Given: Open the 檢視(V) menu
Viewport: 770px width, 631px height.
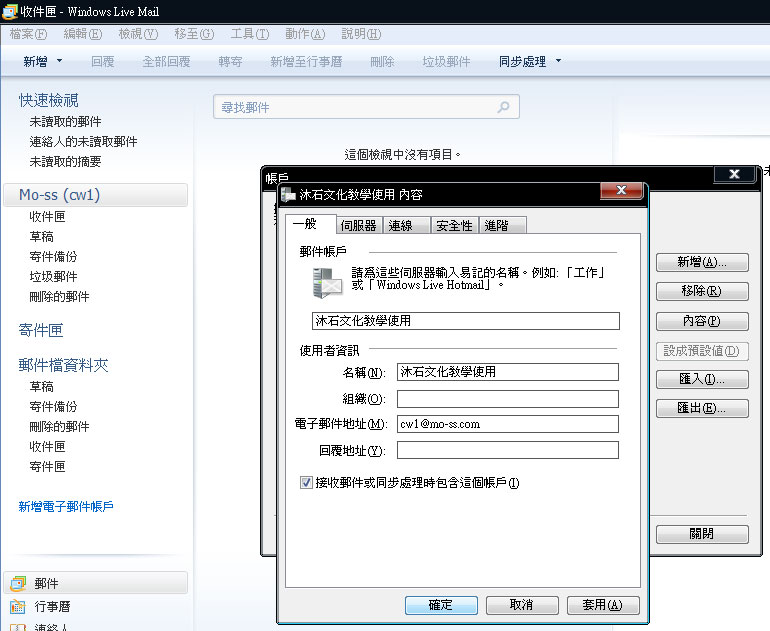Looking at the screenshot, I should [x=138, y=34].
